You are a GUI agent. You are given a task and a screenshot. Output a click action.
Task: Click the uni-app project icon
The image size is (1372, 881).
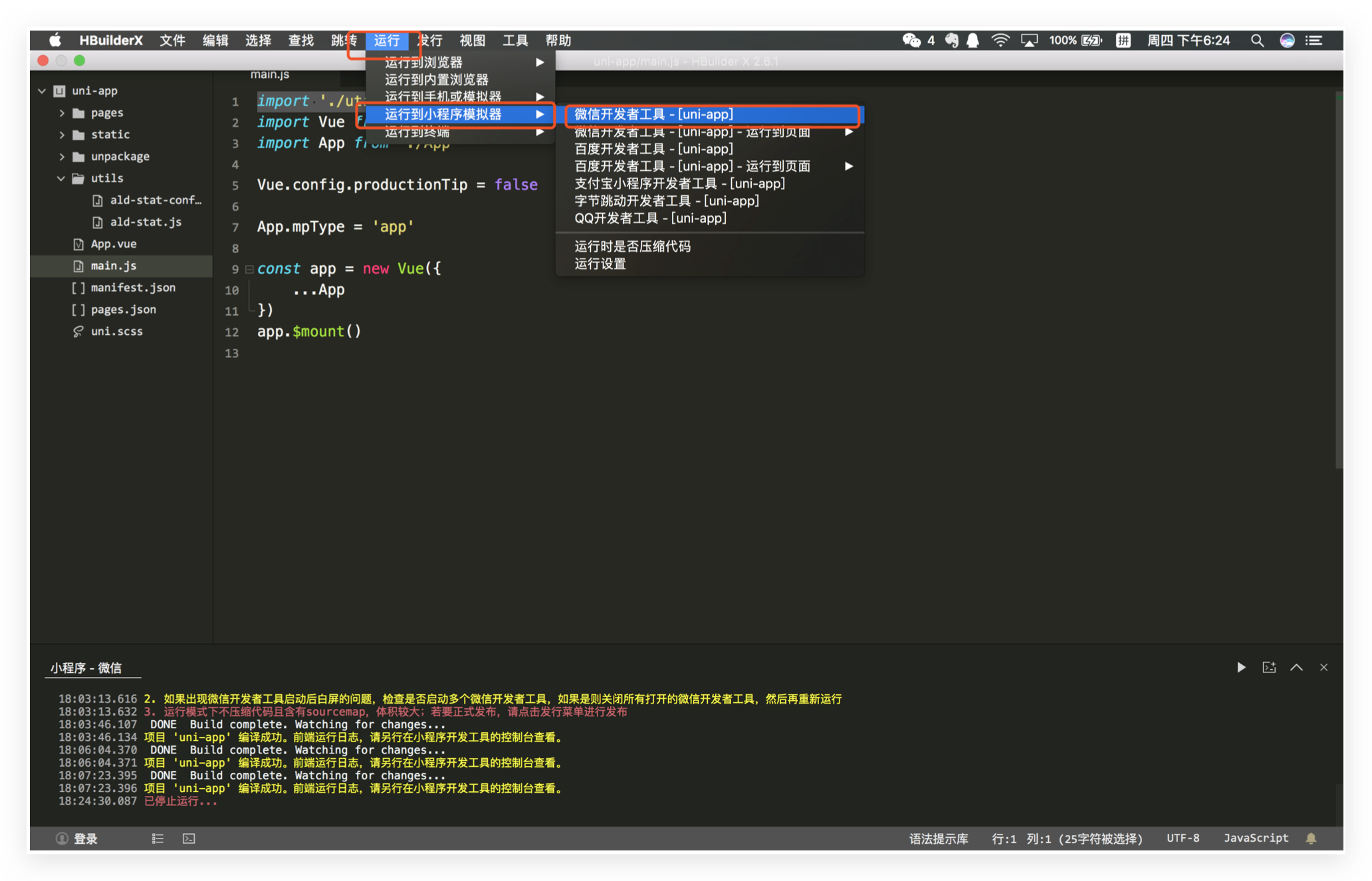point(59,91)
